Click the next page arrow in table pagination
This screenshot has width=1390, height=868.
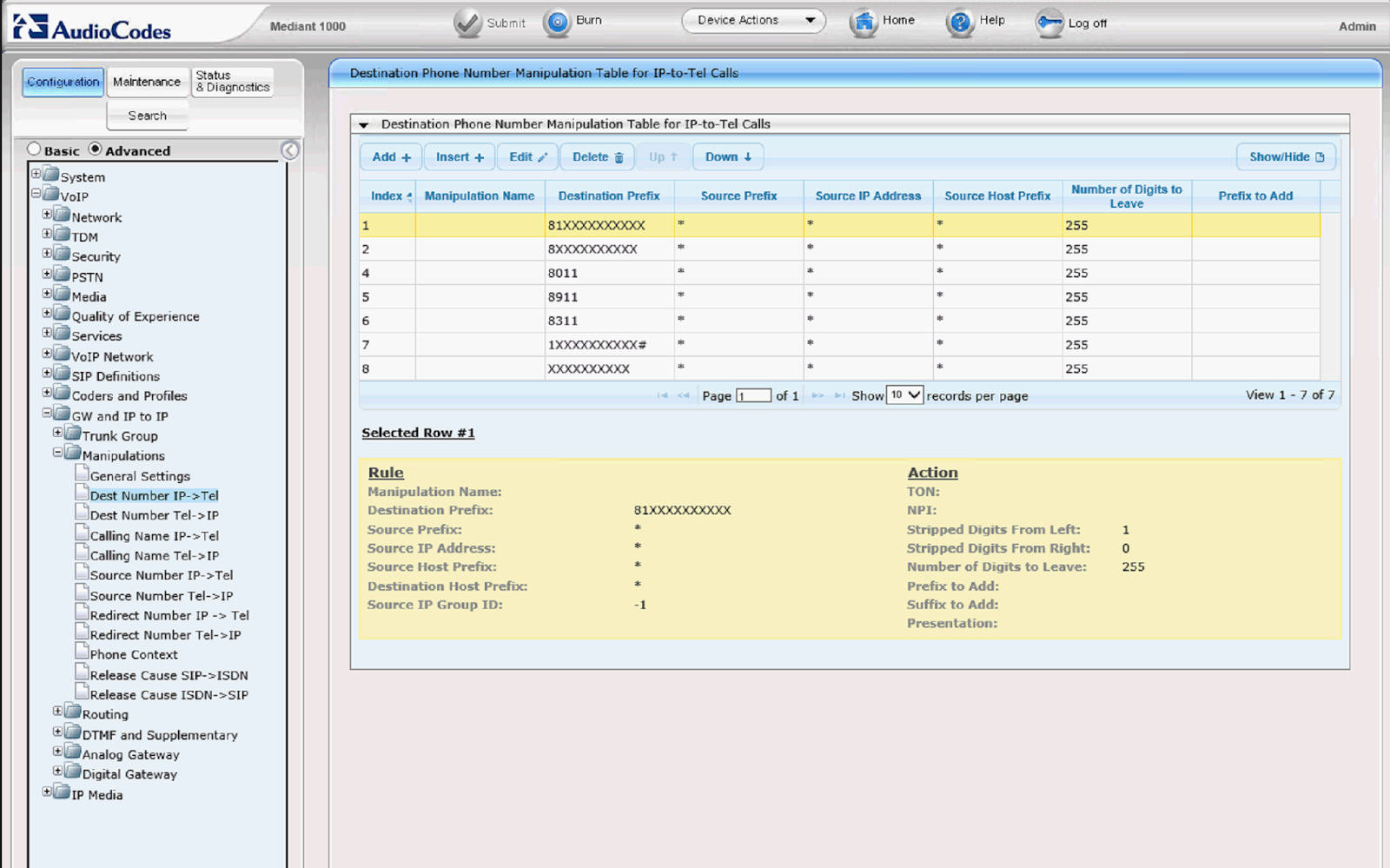click(817, 395)
